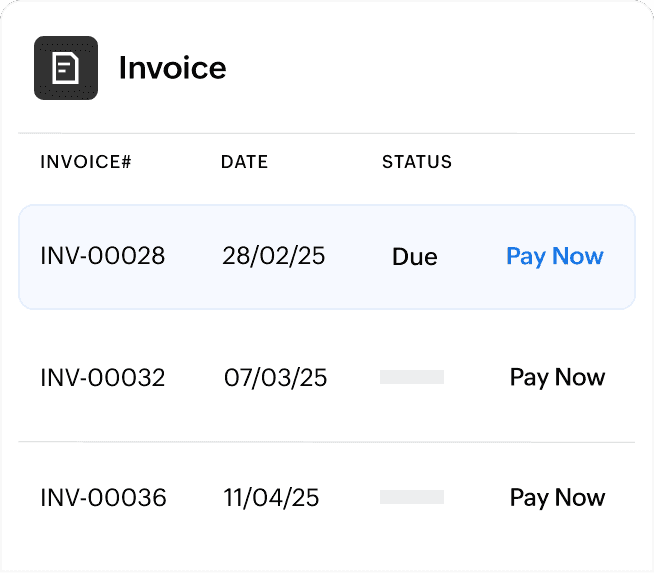This screenshot has width=654, height=573.
Task: Click the INVOICE# column header
Action: 86,162
